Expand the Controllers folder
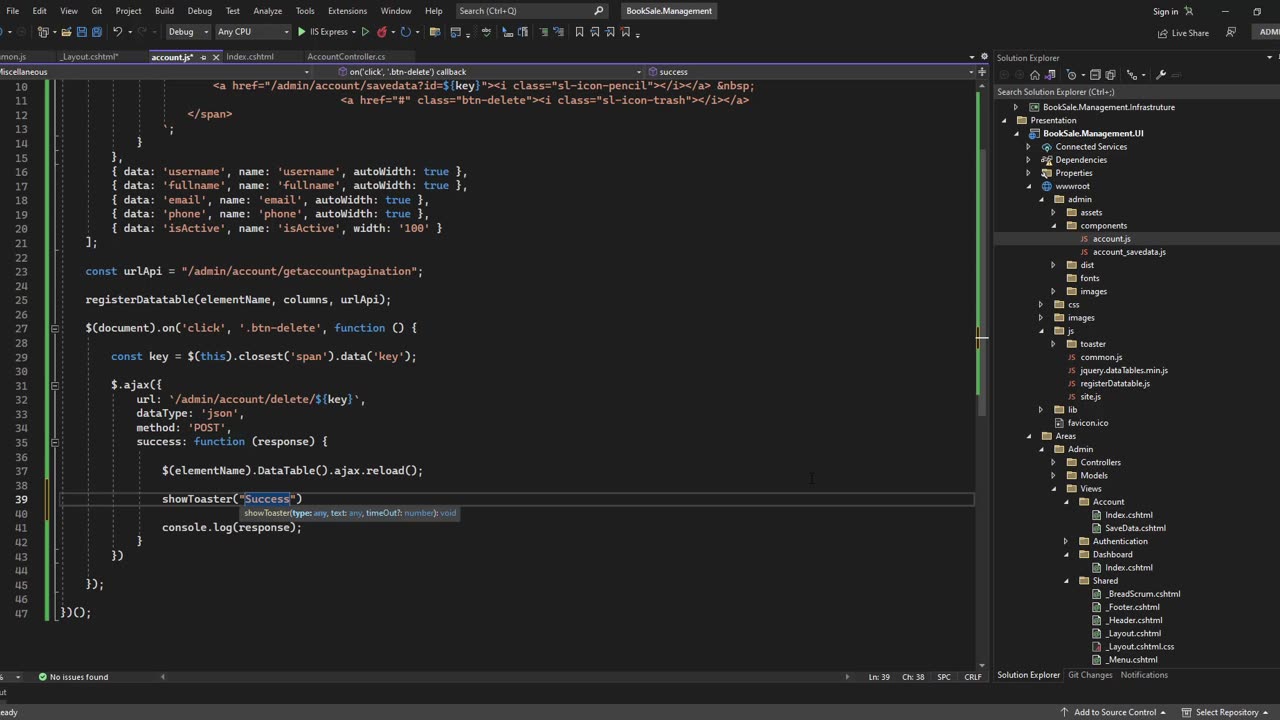 1053,462
